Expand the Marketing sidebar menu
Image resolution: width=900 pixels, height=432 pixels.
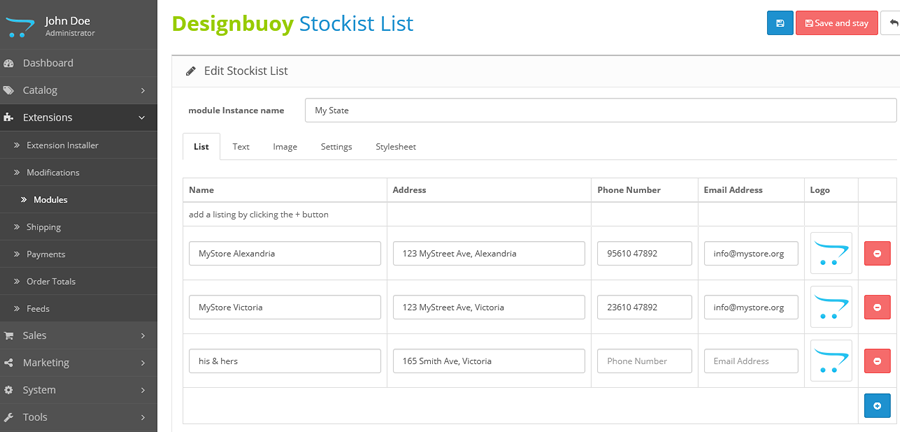(x=78, y=363)
